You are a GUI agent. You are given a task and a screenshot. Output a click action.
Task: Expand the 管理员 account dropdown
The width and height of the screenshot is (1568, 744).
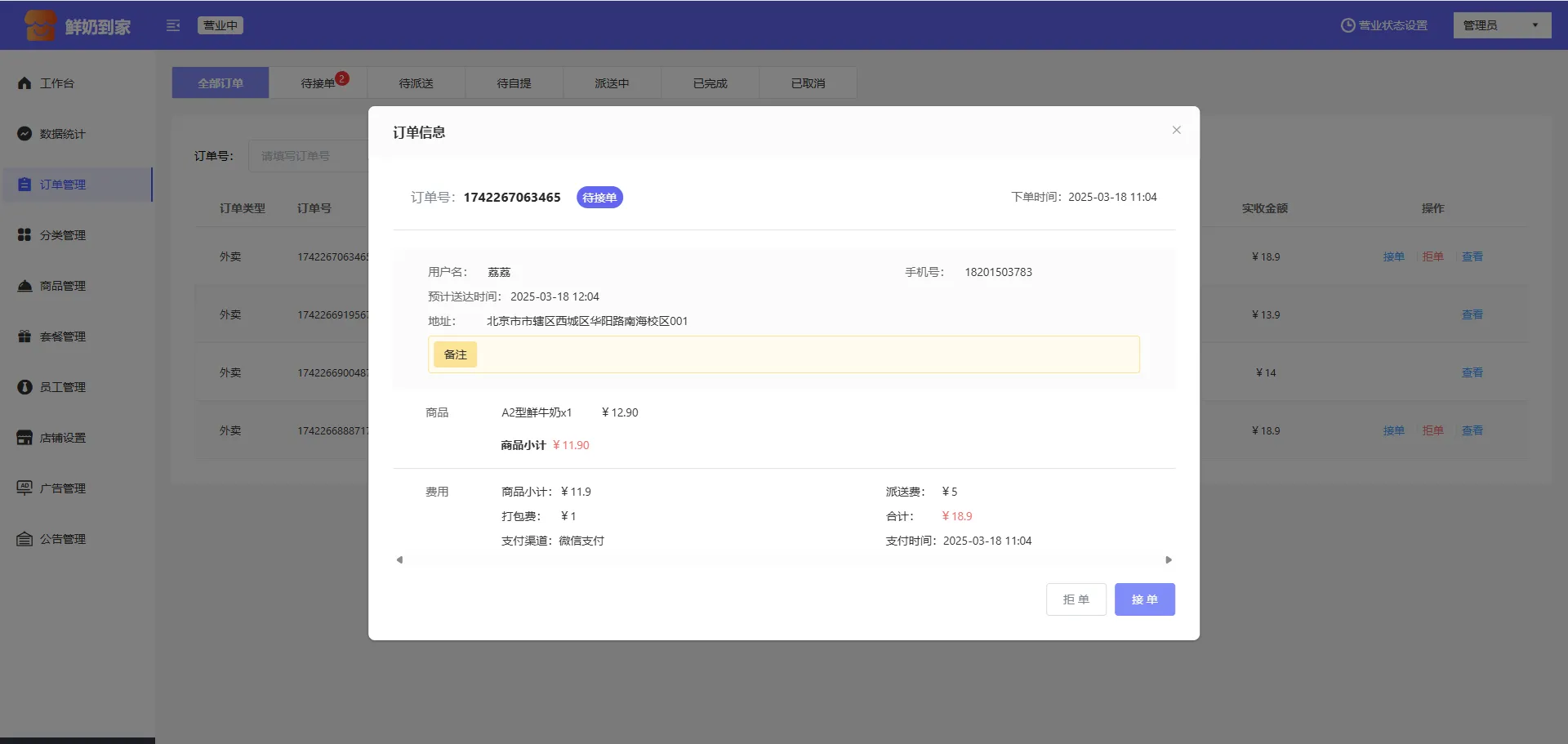(x=1501, y=25)
